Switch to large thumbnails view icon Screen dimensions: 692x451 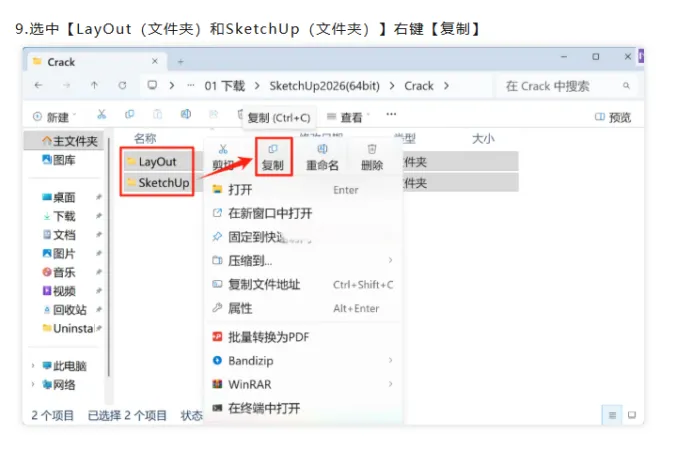632,415
